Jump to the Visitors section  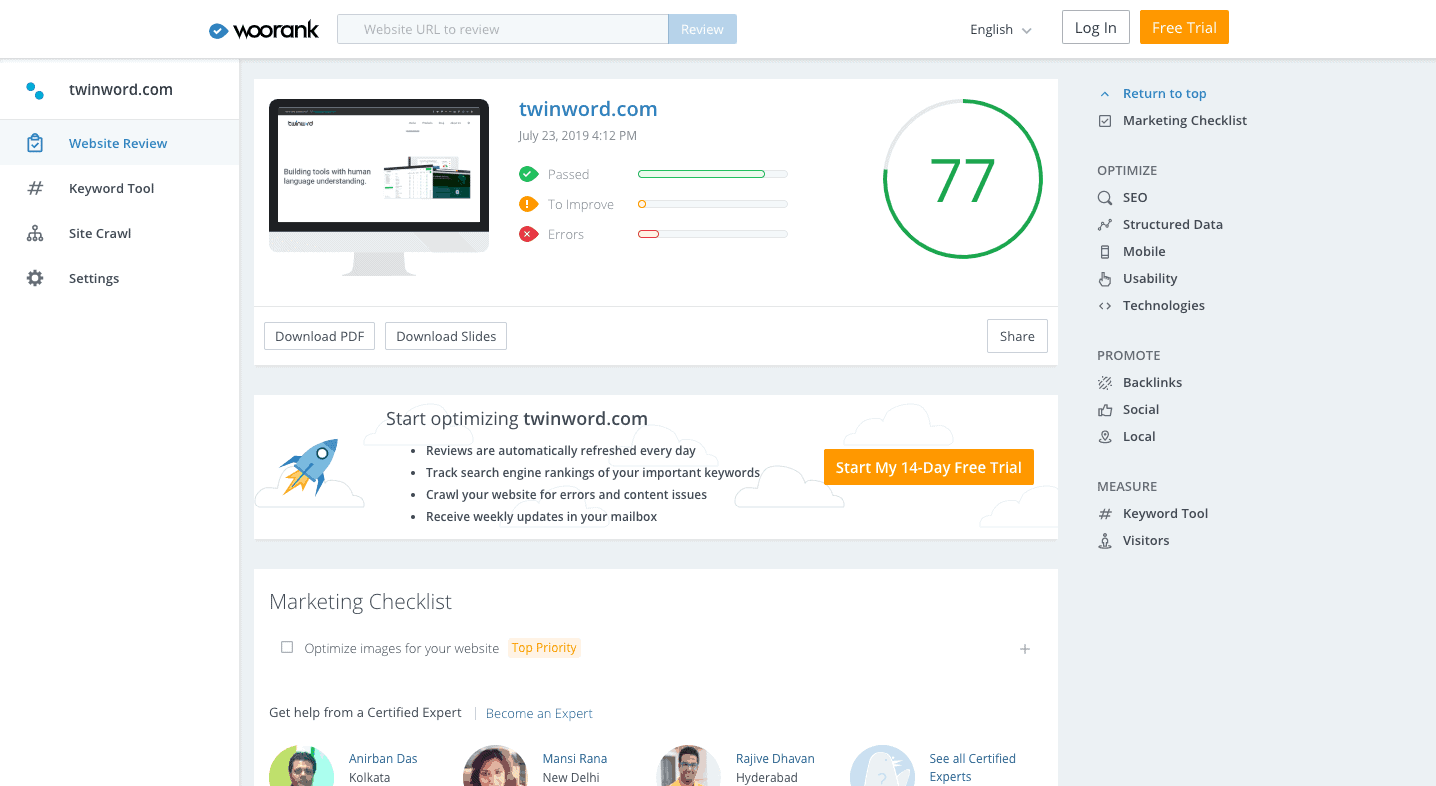(x=1146, y=541)
